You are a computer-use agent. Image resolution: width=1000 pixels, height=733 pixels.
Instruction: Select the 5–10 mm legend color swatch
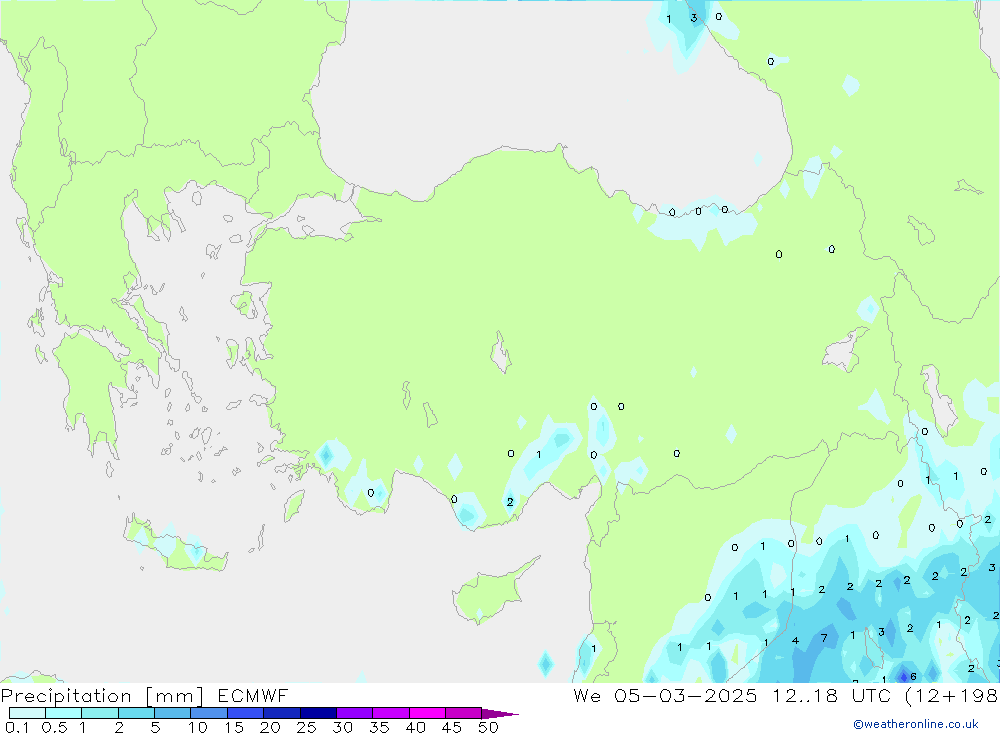(x=172, y=713)
